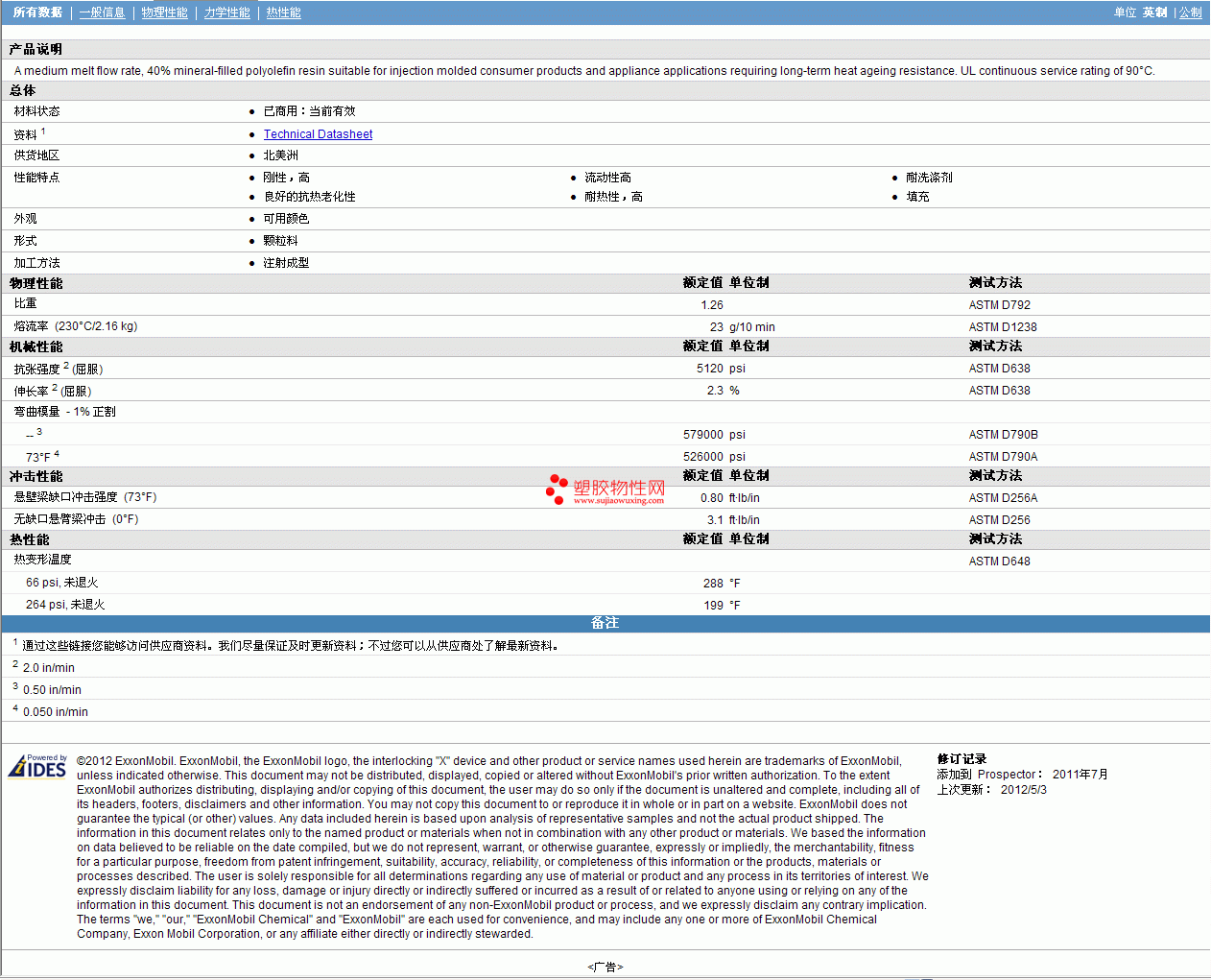The image size is (1211, 980).
Task: Select the 英制 unit option
Action: (1154, 12)
